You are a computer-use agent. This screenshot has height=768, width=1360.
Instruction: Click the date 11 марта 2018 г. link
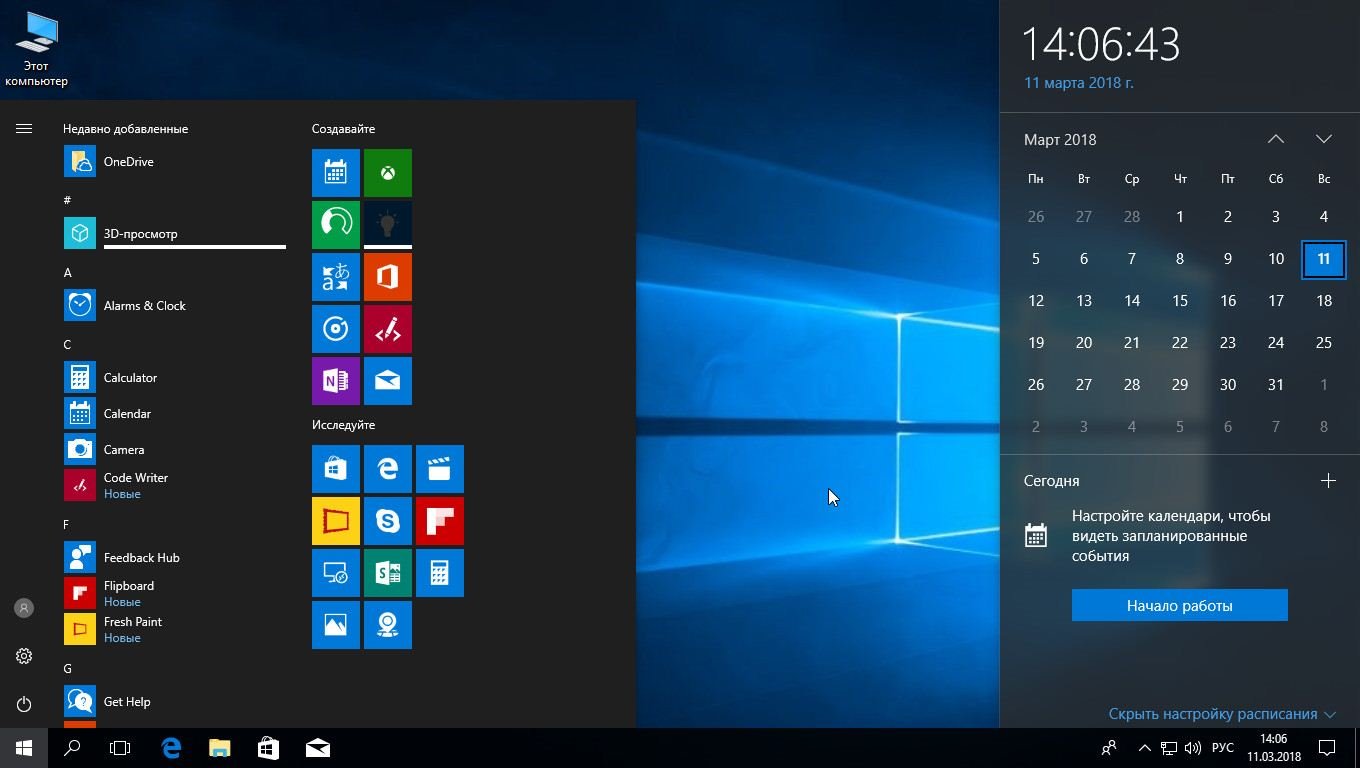[x=1079, y=83]
